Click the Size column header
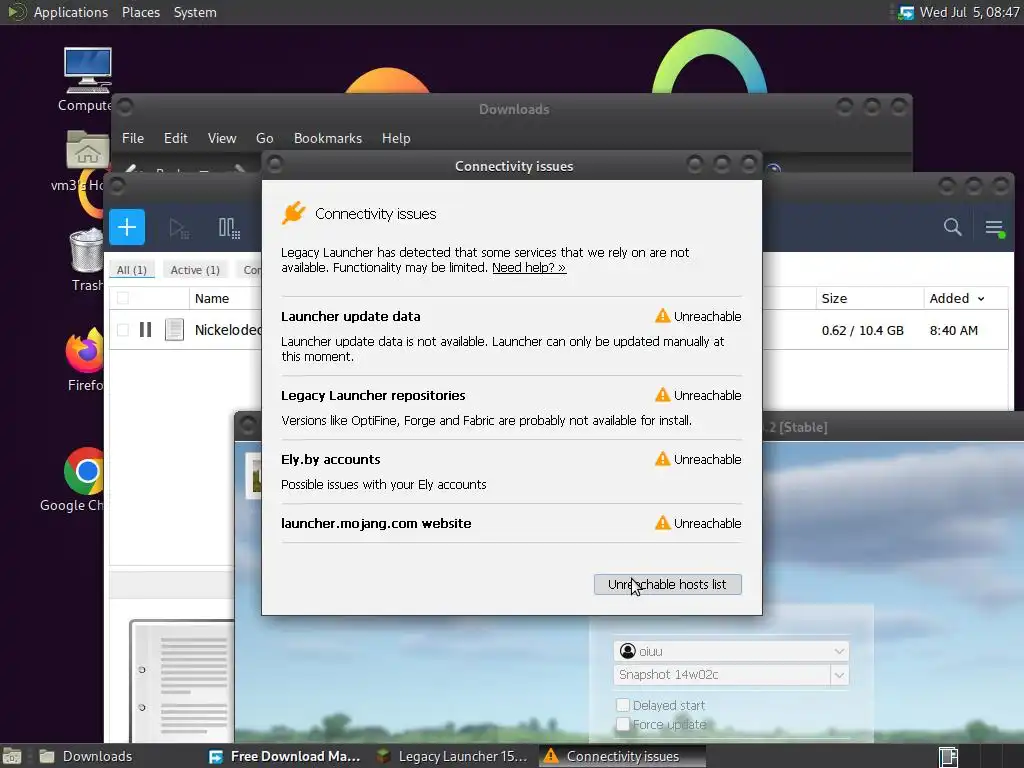The image size is (1024, 768). [834, 298]
